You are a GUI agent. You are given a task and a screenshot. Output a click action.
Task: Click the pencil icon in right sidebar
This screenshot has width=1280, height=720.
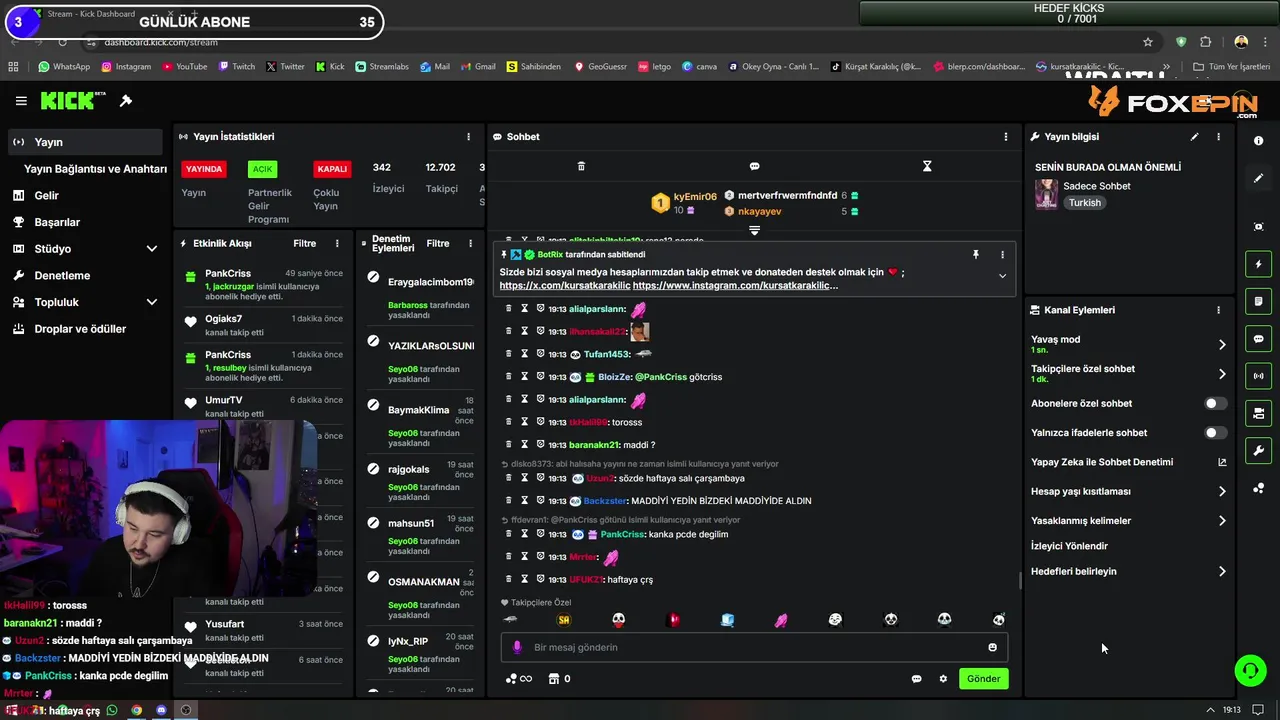[x=1258, y=178]
